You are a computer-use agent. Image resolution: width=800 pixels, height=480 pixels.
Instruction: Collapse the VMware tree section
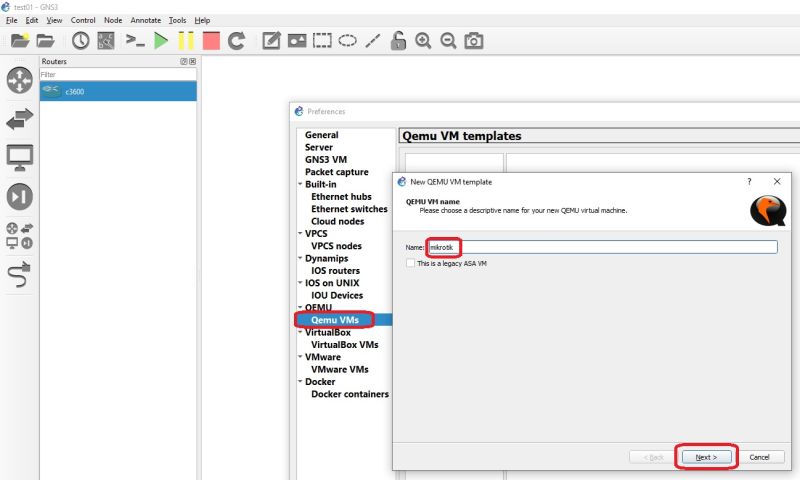(300, 357)
